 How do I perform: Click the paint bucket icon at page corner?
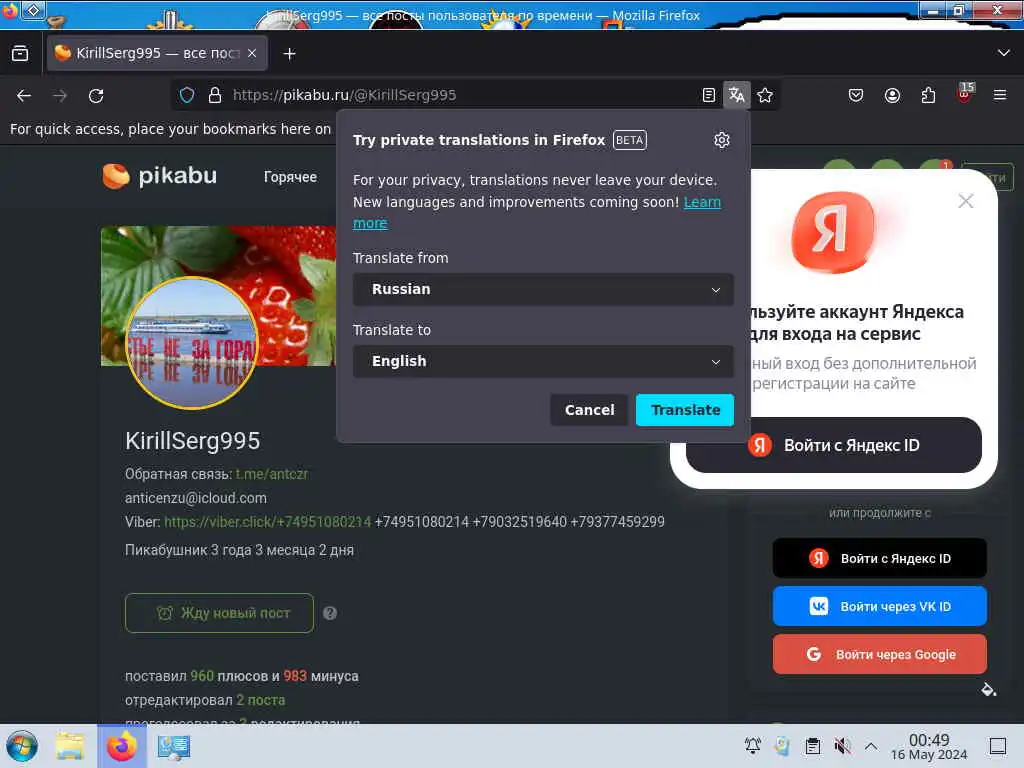point(989,690)
